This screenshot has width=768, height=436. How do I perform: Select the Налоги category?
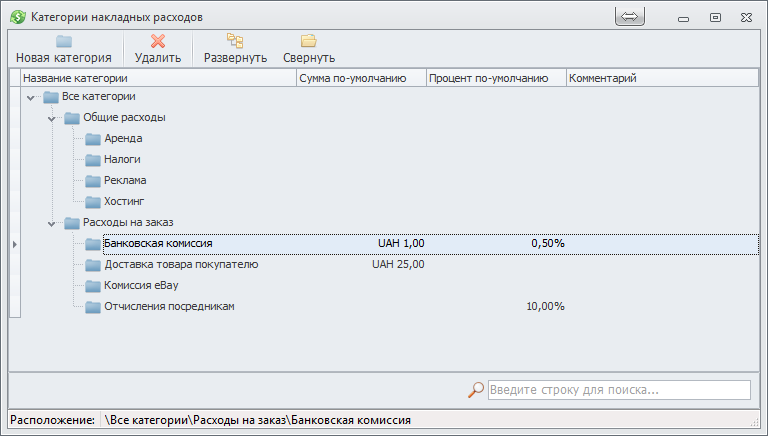122,159
